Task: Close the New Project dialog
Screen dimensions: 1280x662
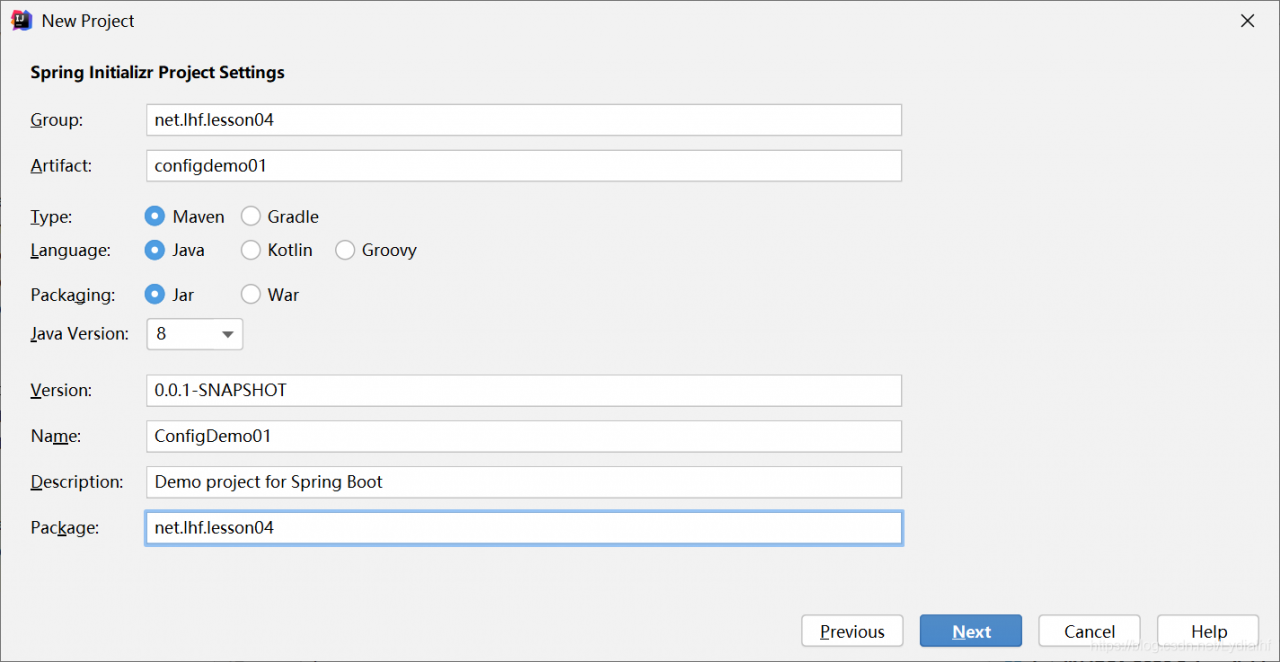Action: [x=1247, y=21]
